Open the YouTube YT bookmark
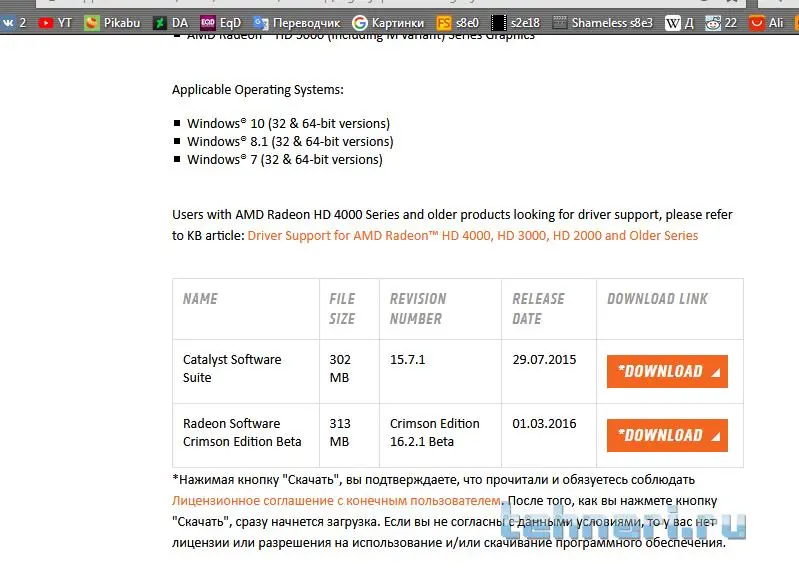Image resolution: width=799 pixels, height=572 pixels. 55,23
